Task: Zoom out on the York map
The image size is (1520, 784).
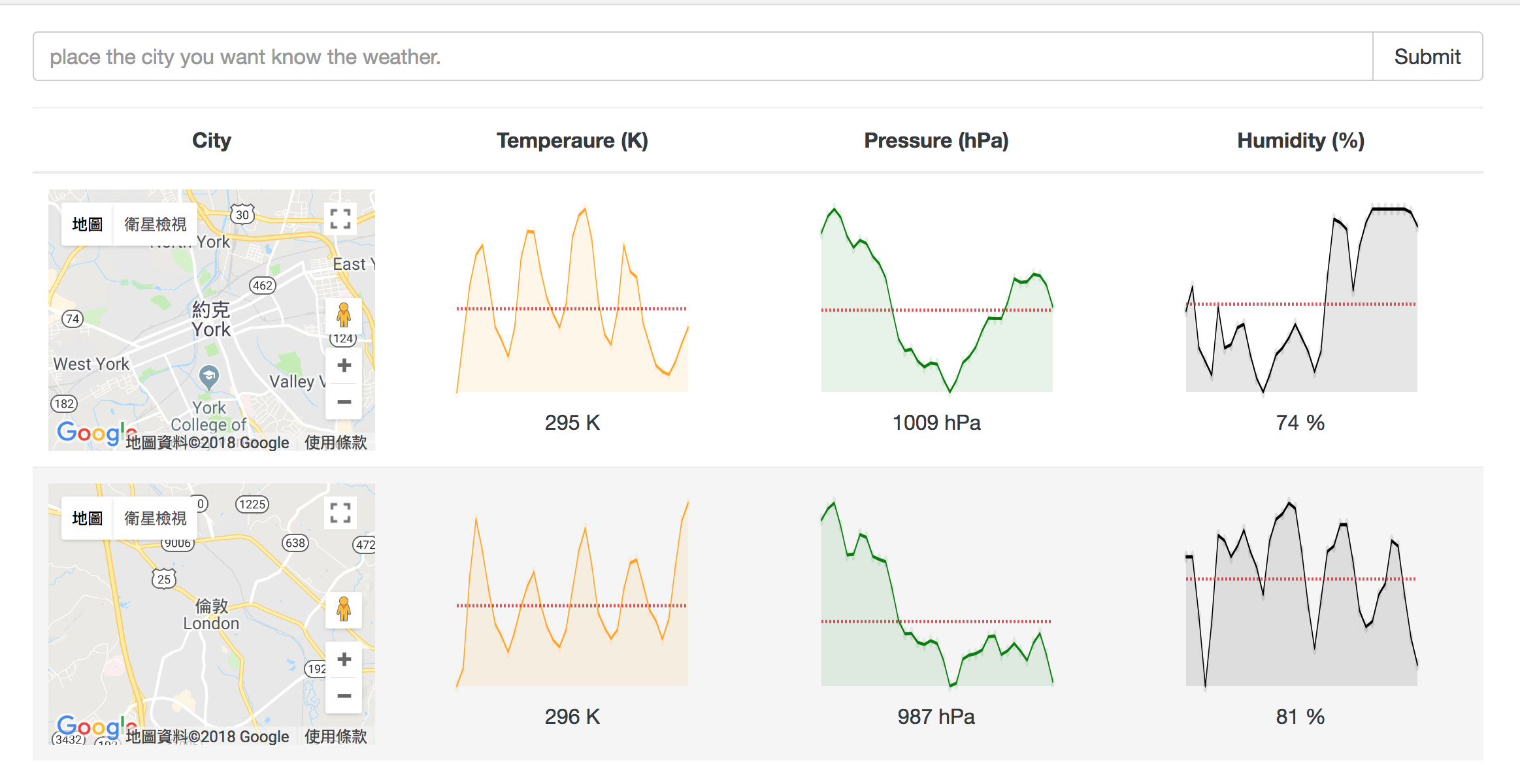Action: (x=344, y=402)
